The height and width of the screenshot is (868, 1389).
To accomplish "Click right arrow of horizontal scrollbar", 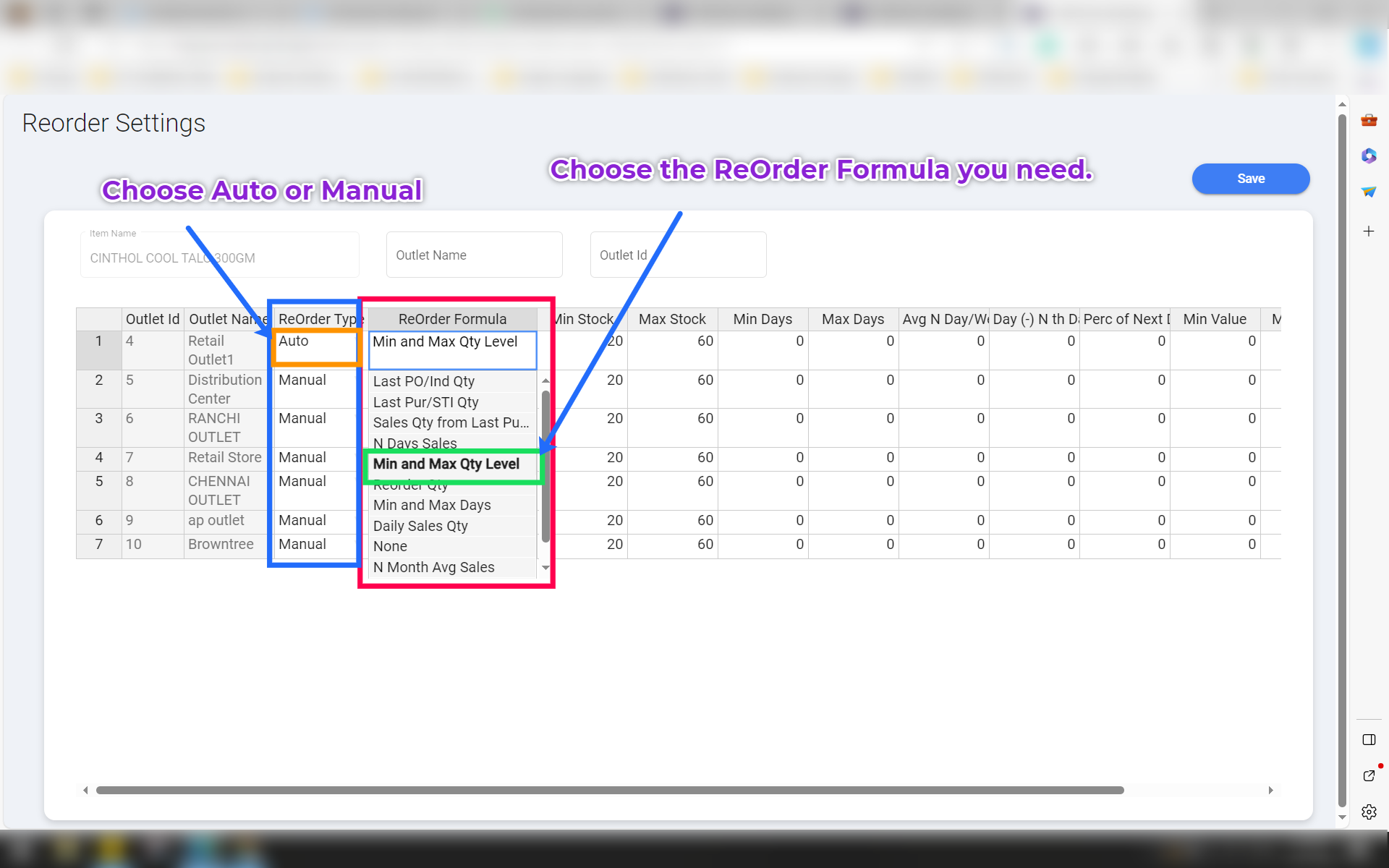I will (x=1270, y=790).
